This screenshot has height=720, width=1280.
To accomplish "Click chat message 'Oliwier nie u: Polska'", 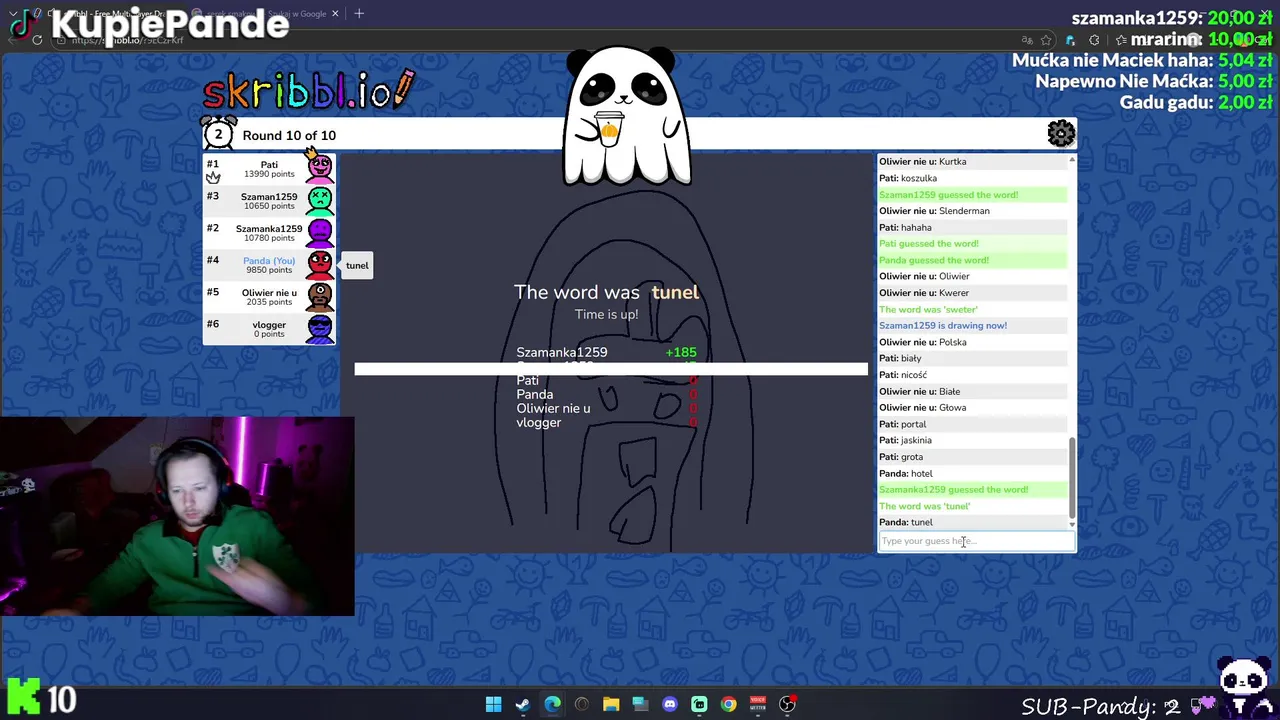I will pyautogui.click(x=973, y=342).
